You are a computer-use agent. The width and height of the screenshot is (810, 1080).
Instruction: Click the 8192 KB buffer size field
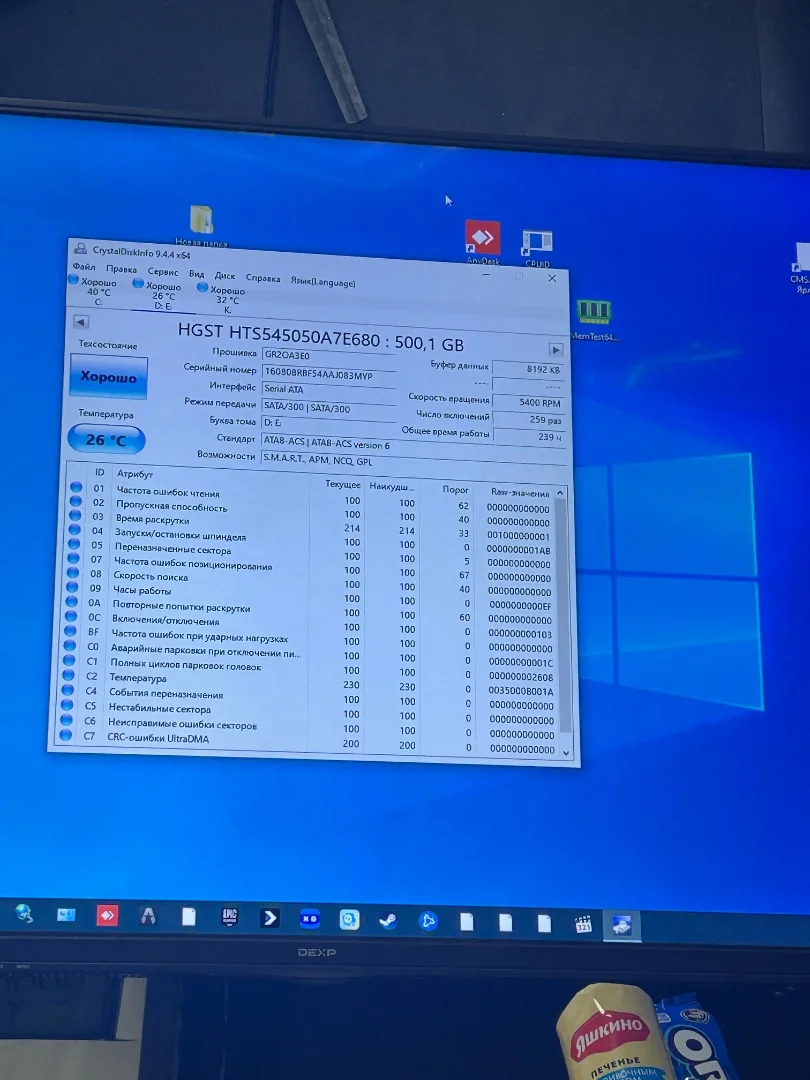point(529,369)
